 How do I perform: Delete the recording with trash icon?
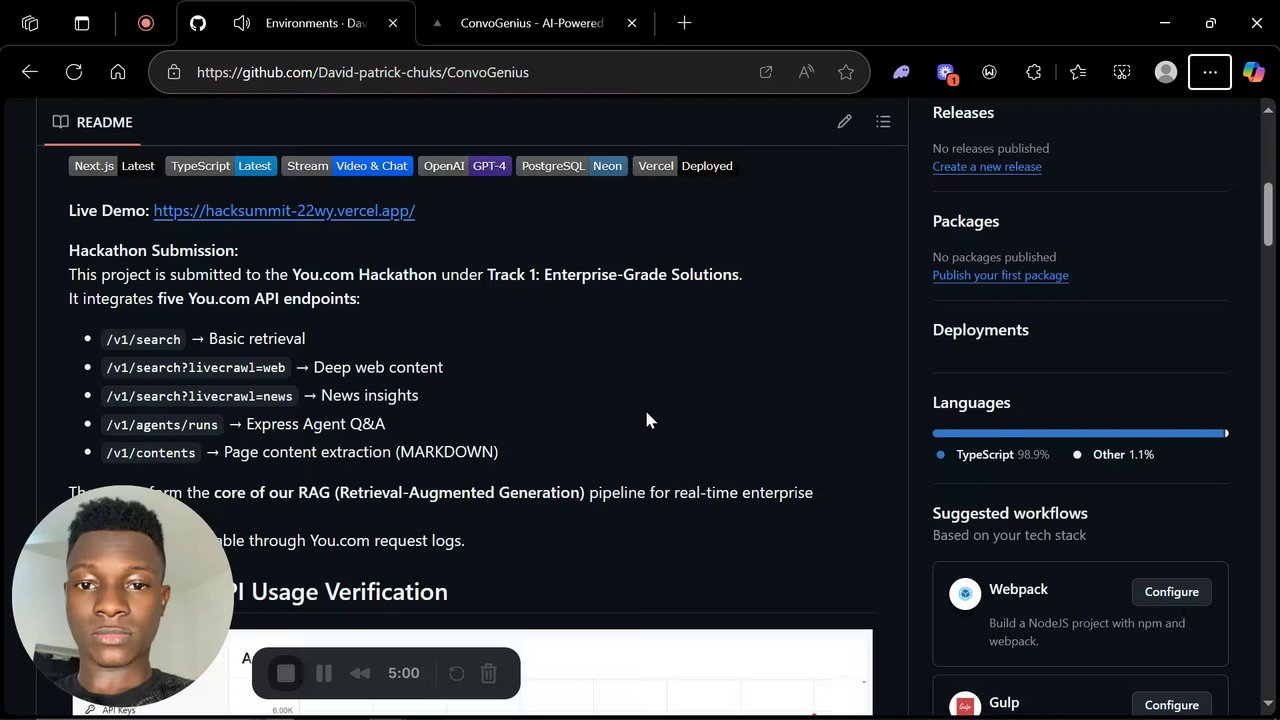pos(489,673)
